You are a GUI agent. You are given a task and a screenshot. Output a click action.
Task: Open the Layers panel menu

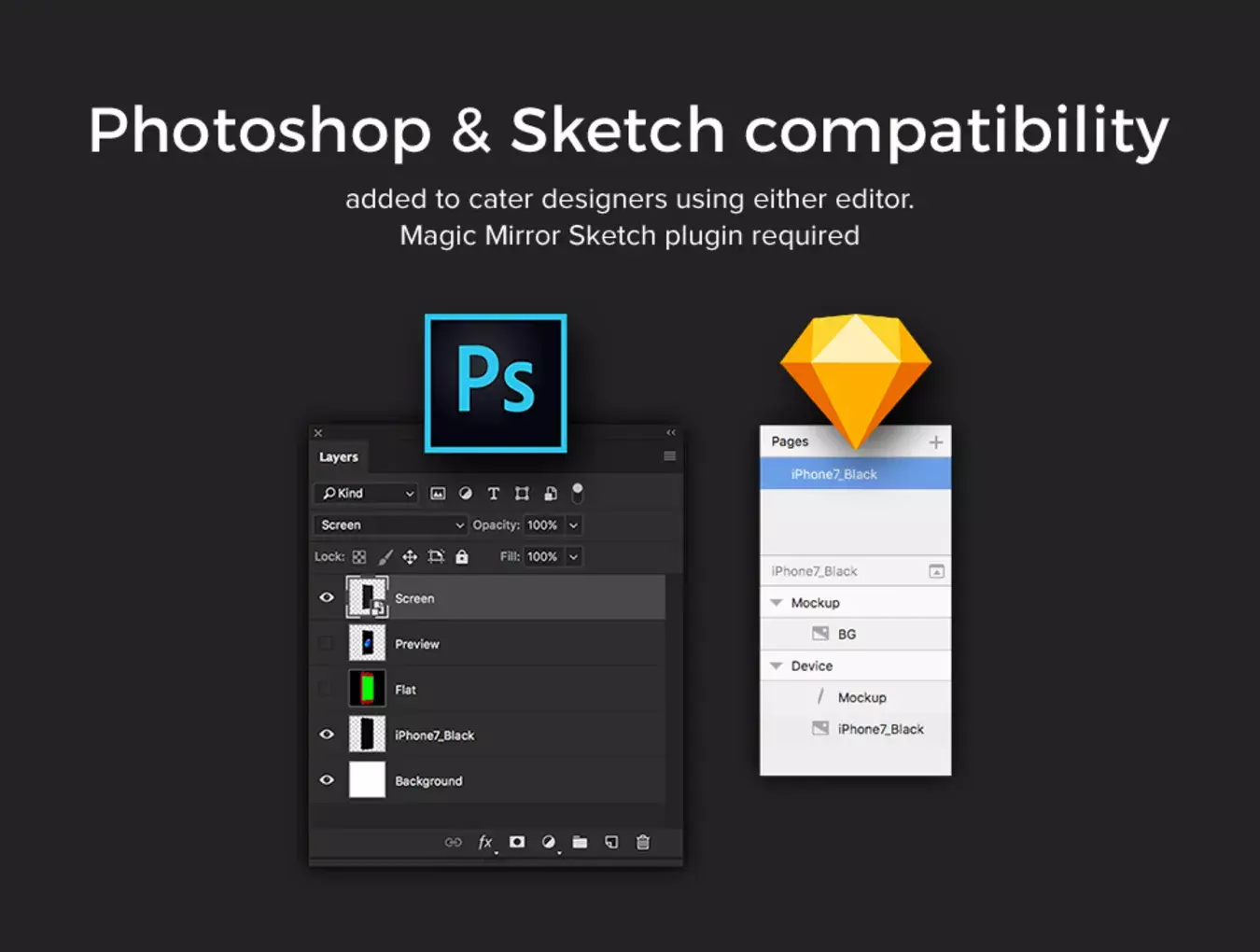click(669, 456)
